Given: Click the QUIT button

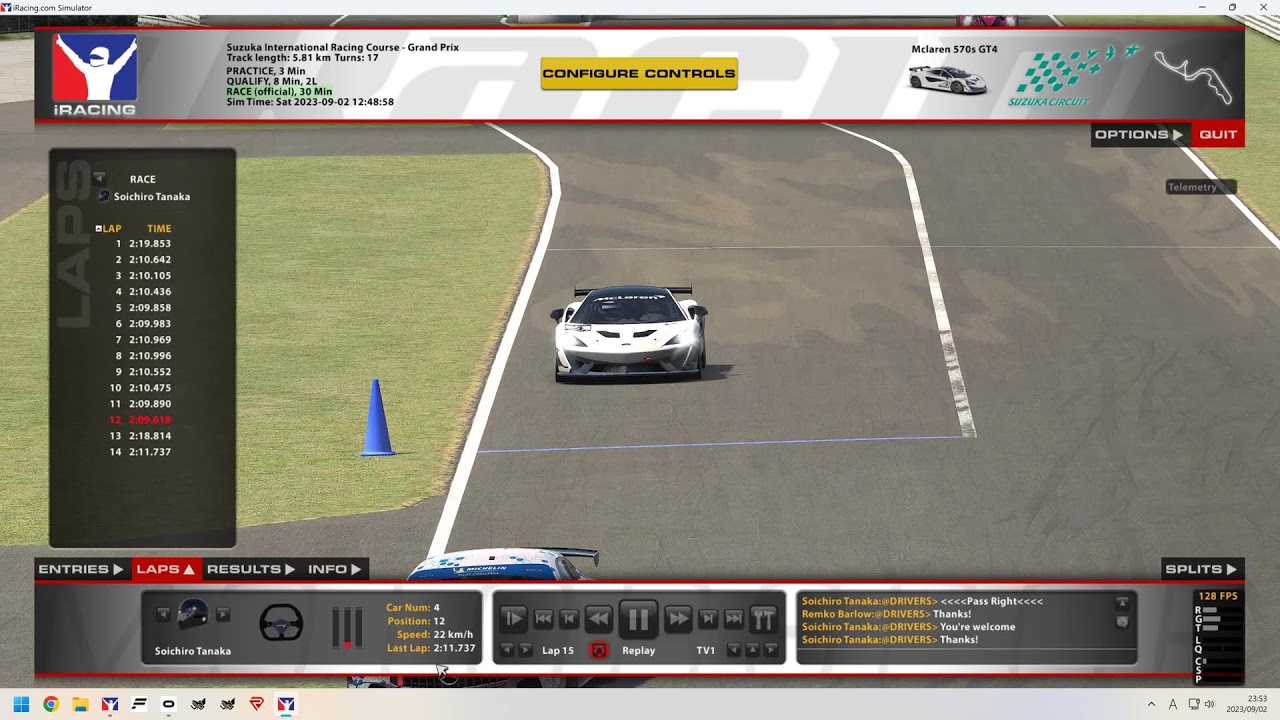Looking at the screenshot, I should 1218,134.
